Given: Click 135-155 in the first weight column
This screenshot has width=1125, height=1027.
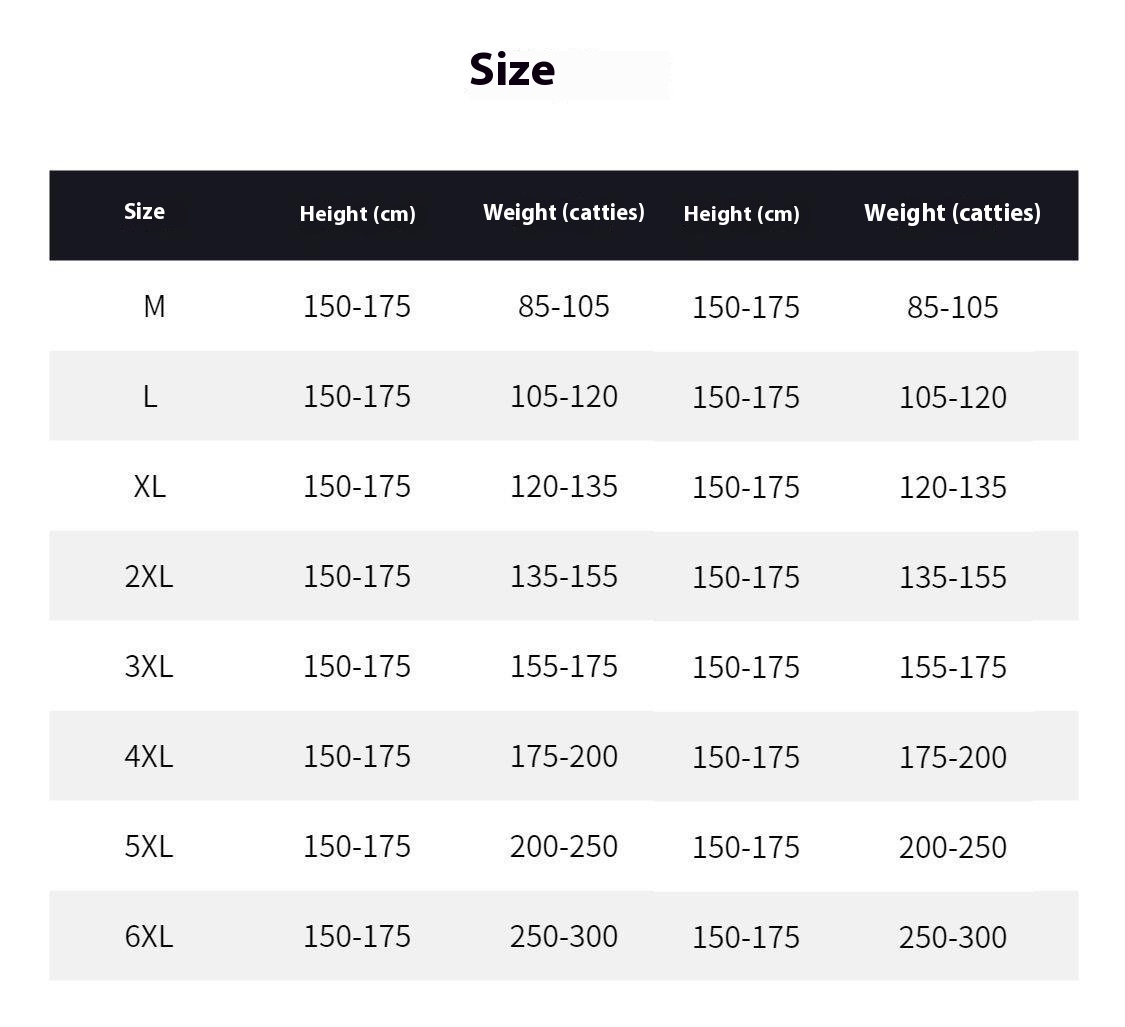Looking at the screenshot, I should coord(564,576).
